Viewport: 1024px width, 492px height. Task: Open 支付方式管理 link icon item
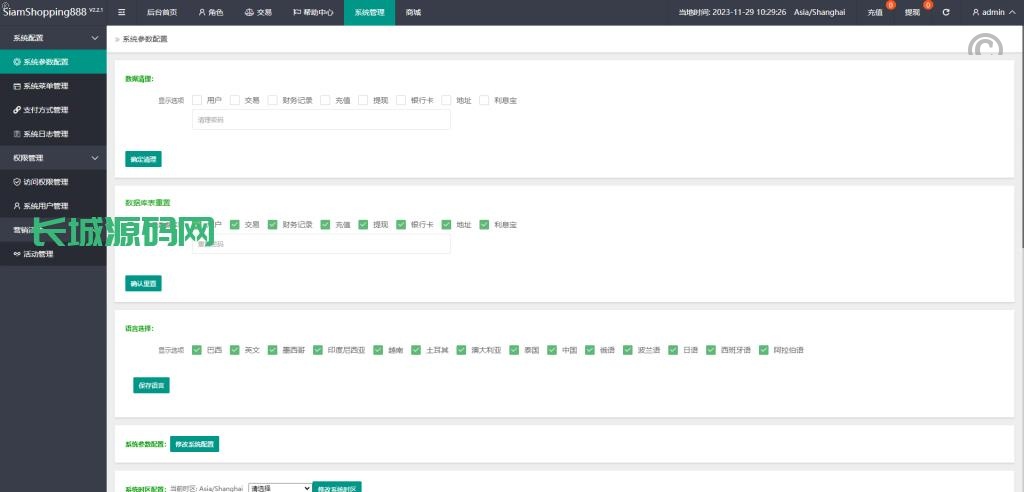(x=45, y=110)
